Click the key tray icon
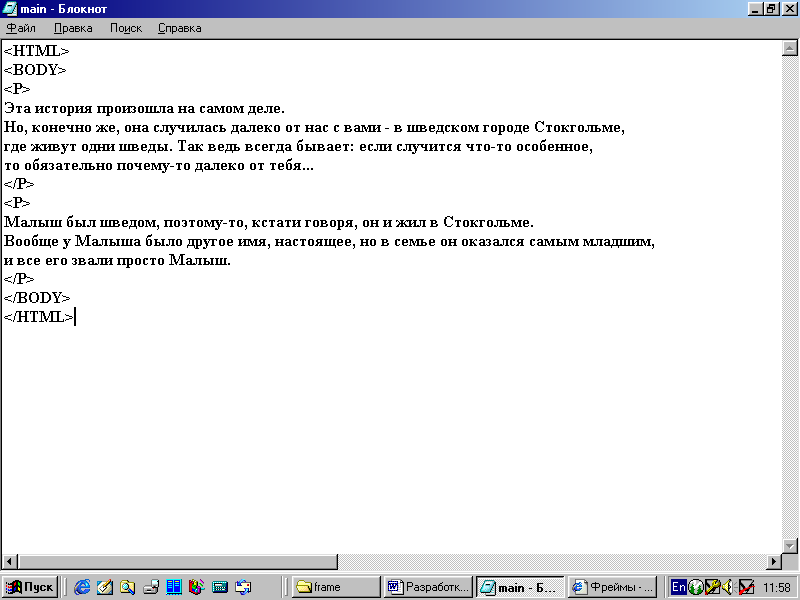 click(x=712, y=587)
